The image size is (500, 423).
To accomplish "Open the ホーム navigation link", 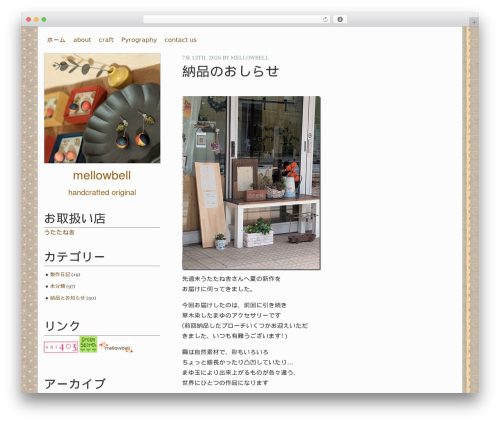I will pyautogui.click(x=56, y=40).
